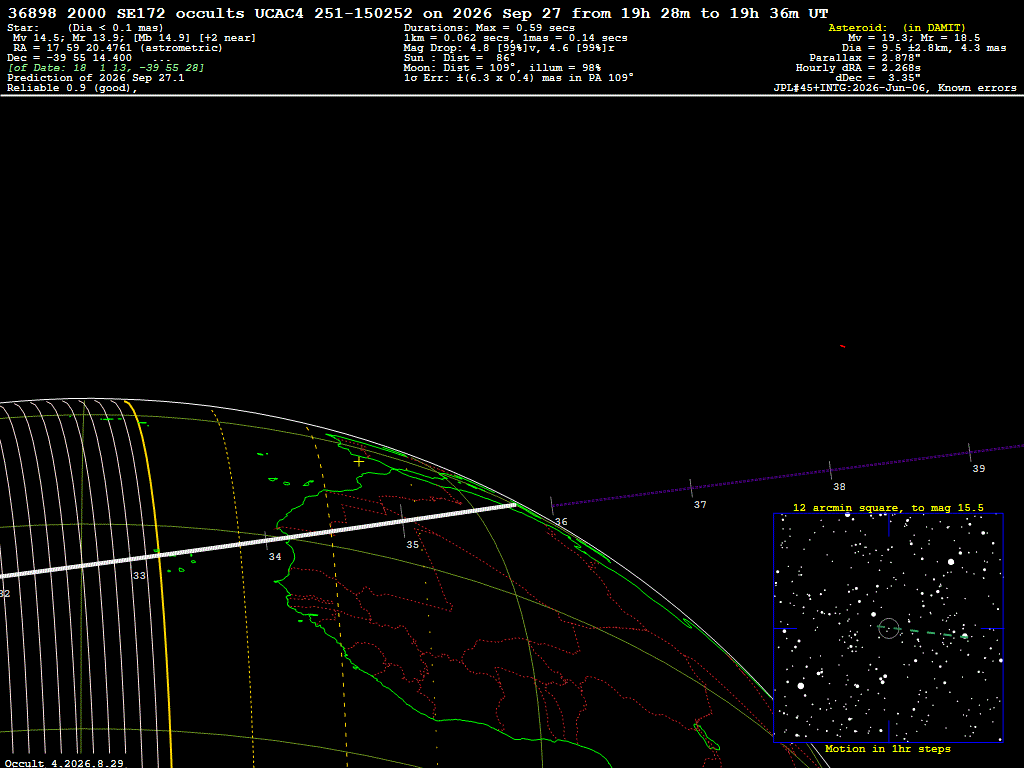
Task: Click the brightest star in upper-right of star chart
Action: coord(951,562)
